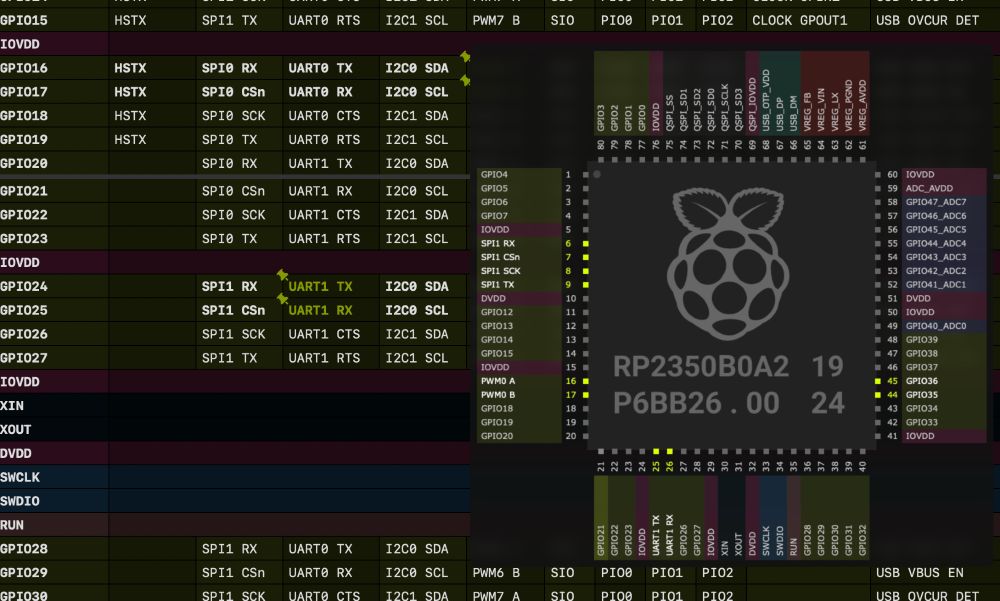Select PWM6 B in the GPIO29 row
1000x601 pixels.
tap(496, 573)
